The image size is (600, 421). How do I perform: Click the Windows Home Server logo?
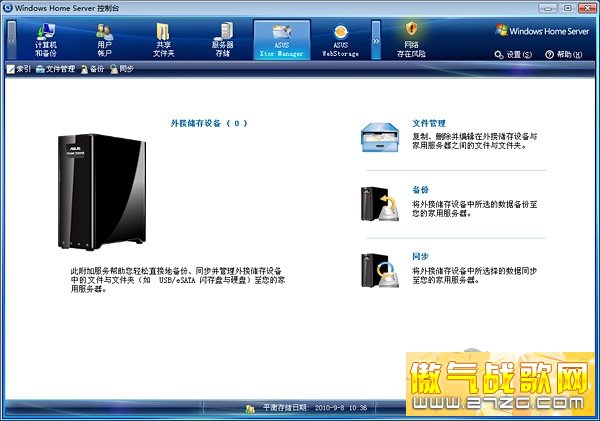542,31
